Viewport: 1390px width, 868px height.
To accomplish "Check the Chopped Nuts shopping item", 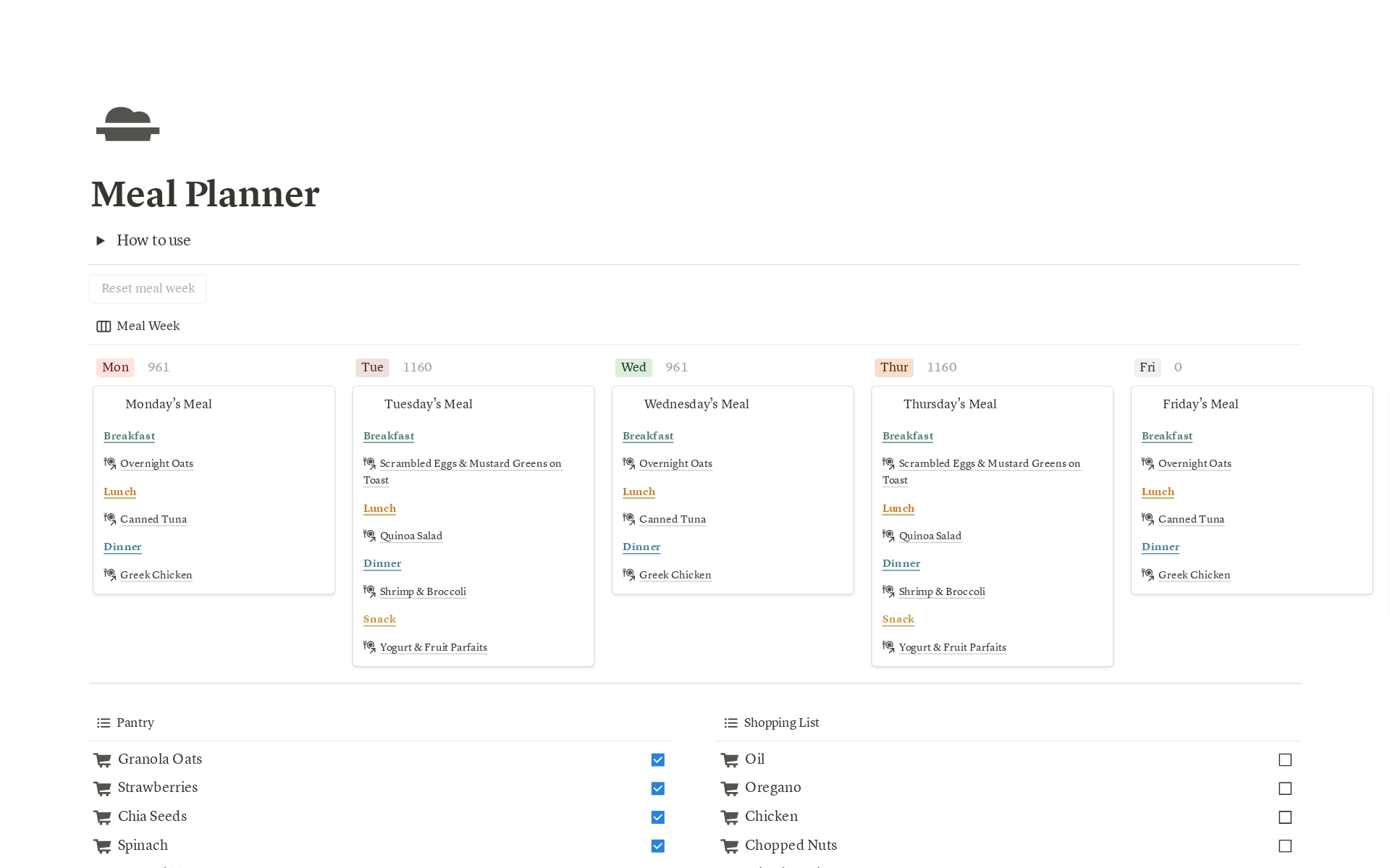I will (1285, 846).
